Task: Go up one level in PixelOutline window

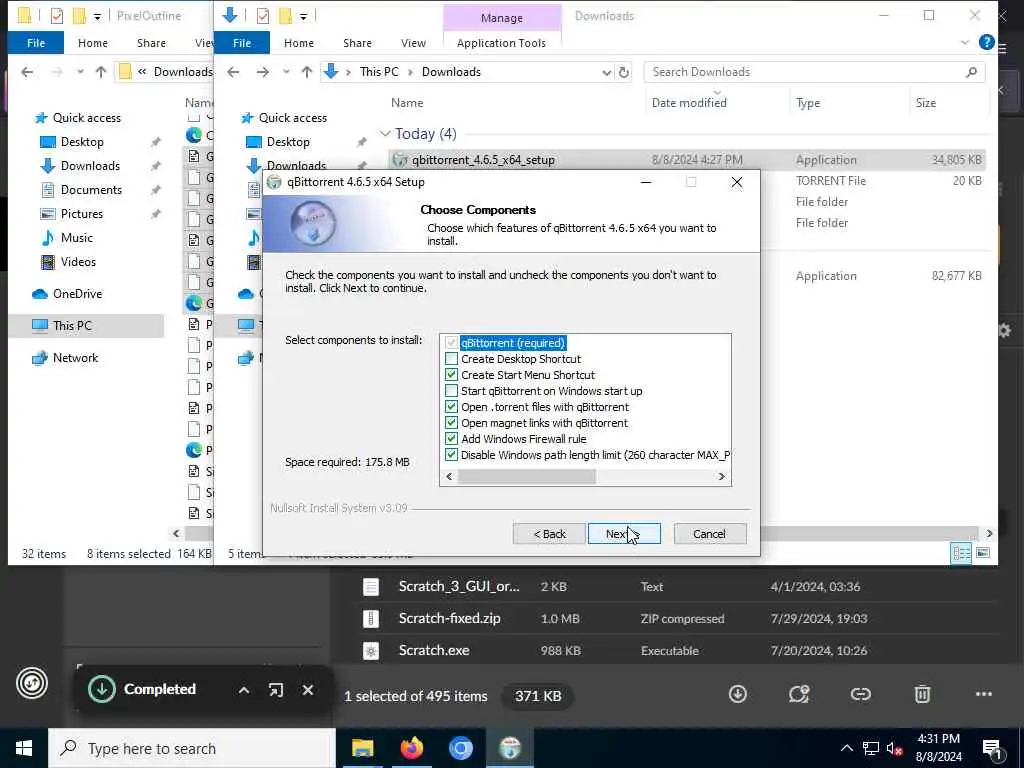Action: click(x=101, y=72)
